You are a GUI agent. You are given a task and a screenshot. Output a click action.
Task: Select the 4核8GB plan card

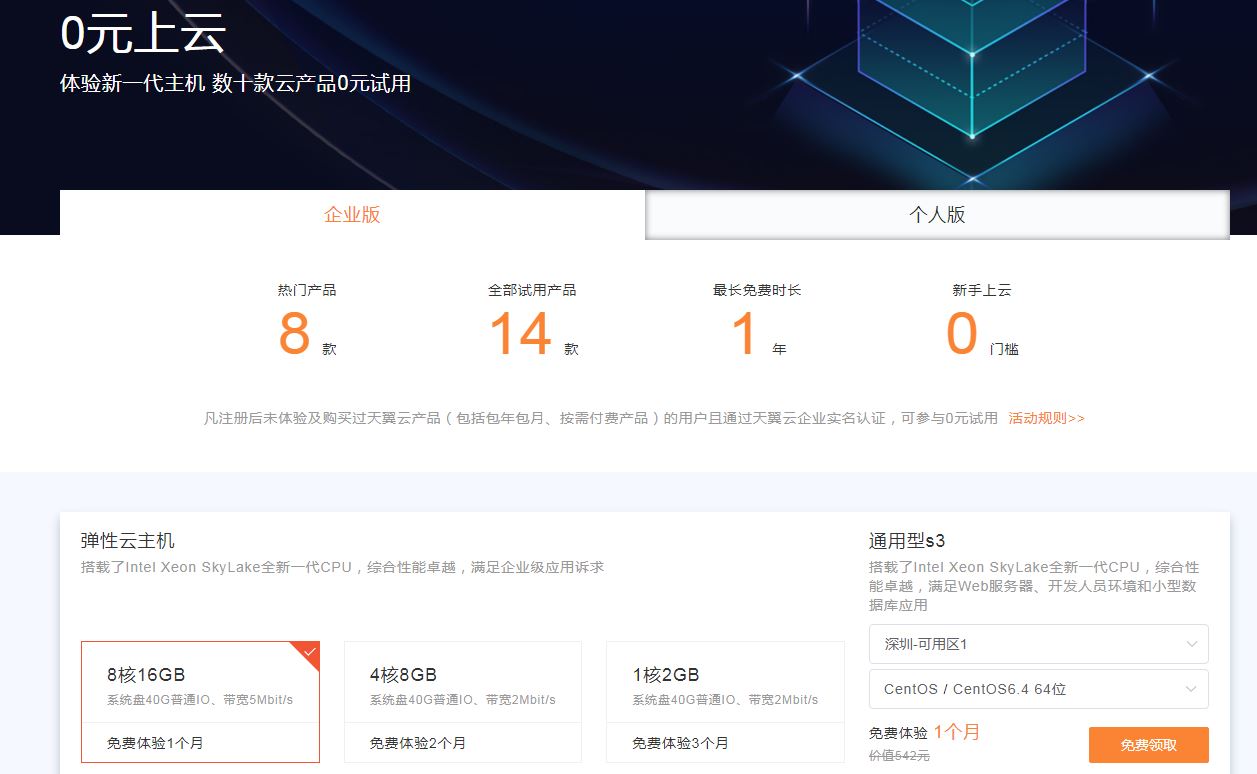point(463,702)
